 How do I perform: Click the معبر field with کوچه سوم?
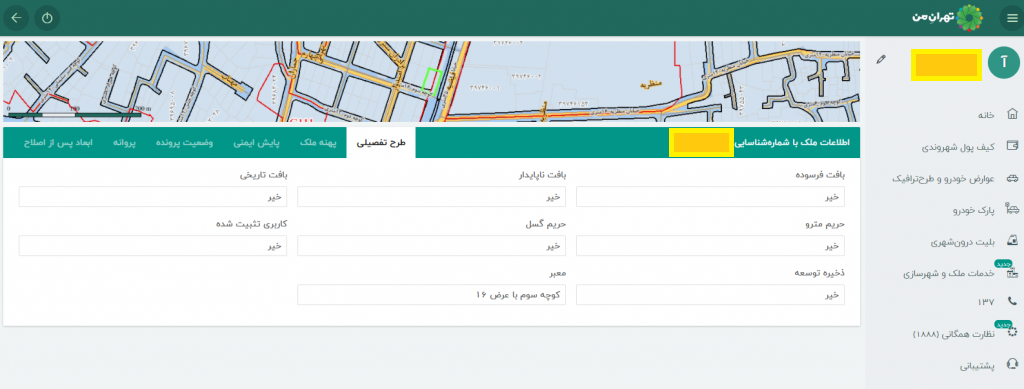pos(431,294)
